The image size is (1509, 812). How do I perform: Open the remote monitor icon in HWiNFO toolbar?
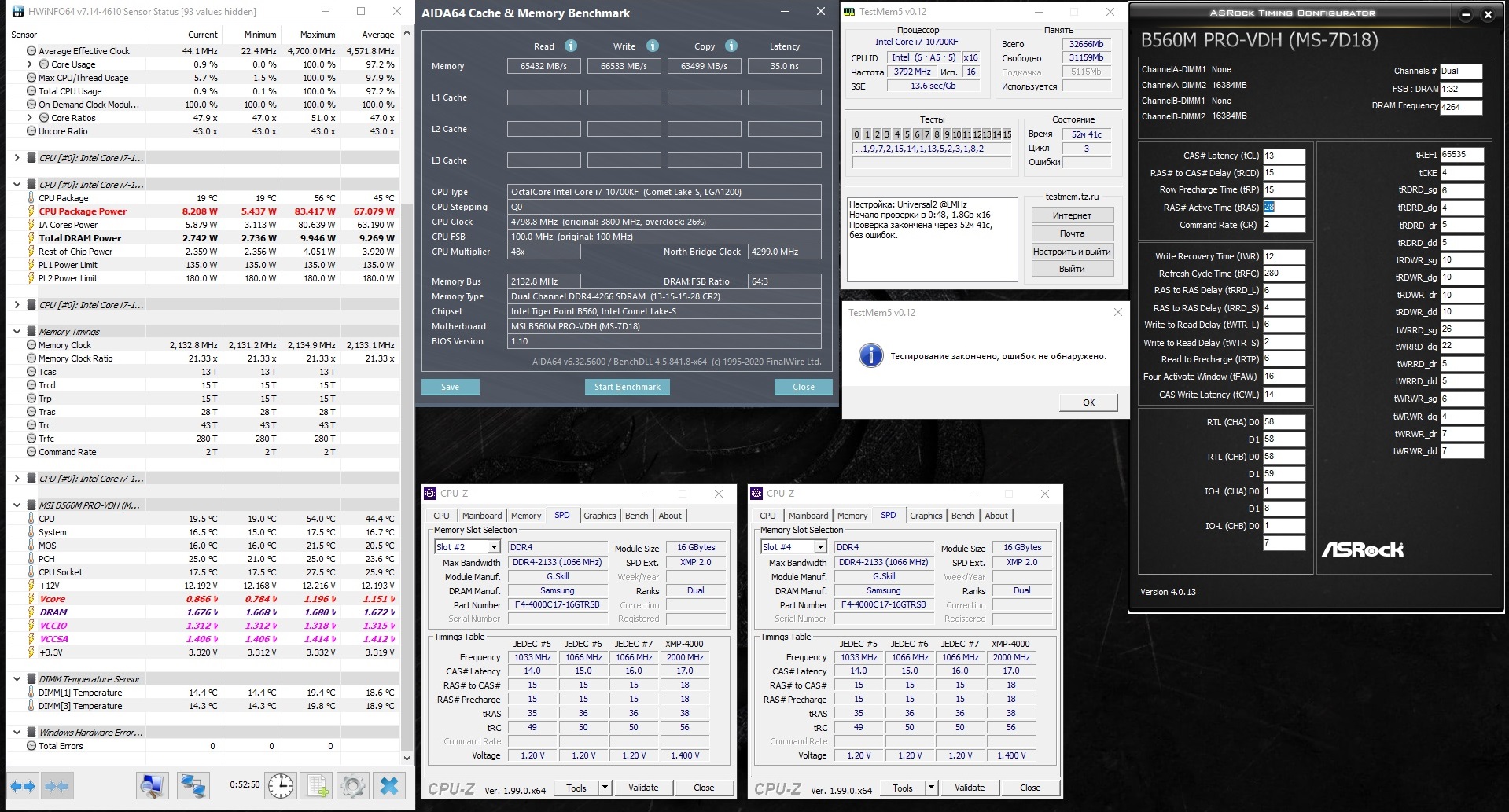coord(153,785)
